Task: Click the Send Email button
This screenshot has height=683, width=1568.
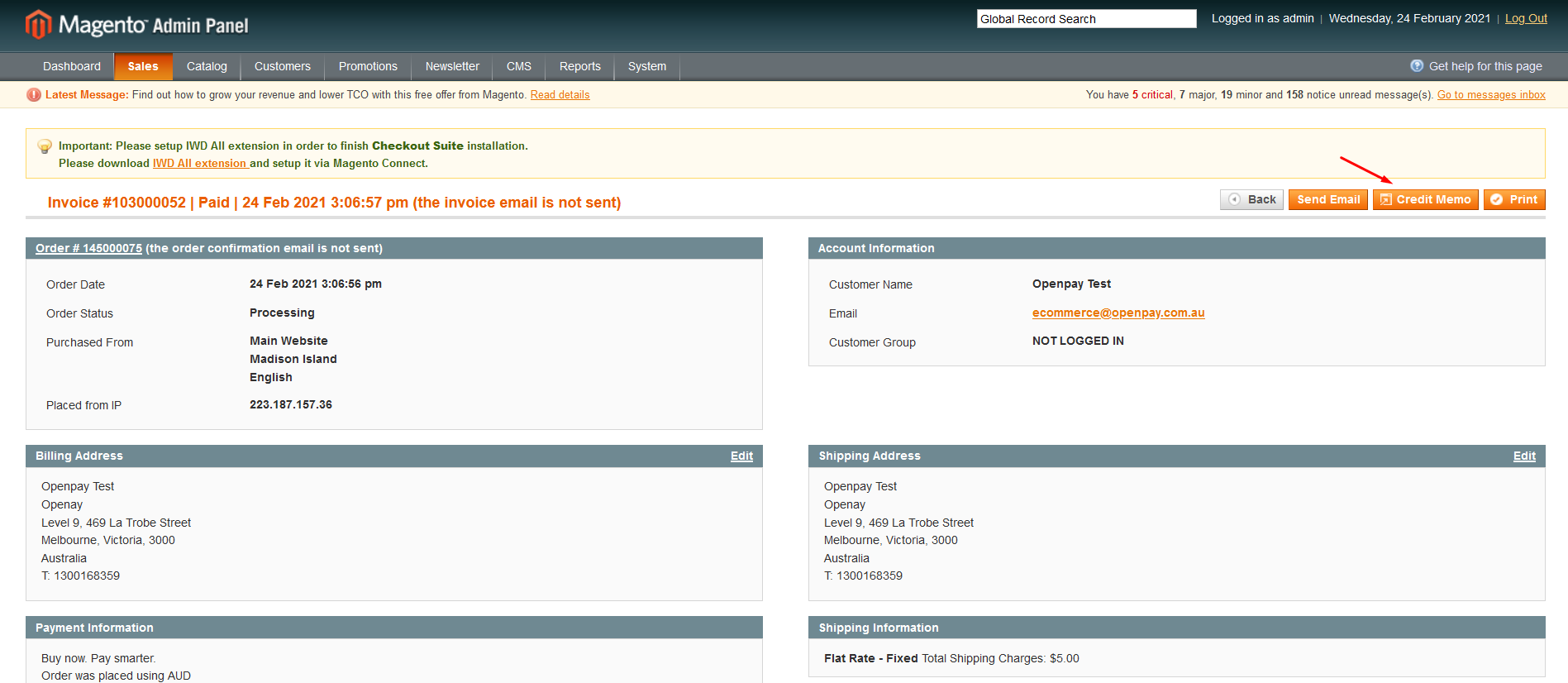Action: 1327,199
